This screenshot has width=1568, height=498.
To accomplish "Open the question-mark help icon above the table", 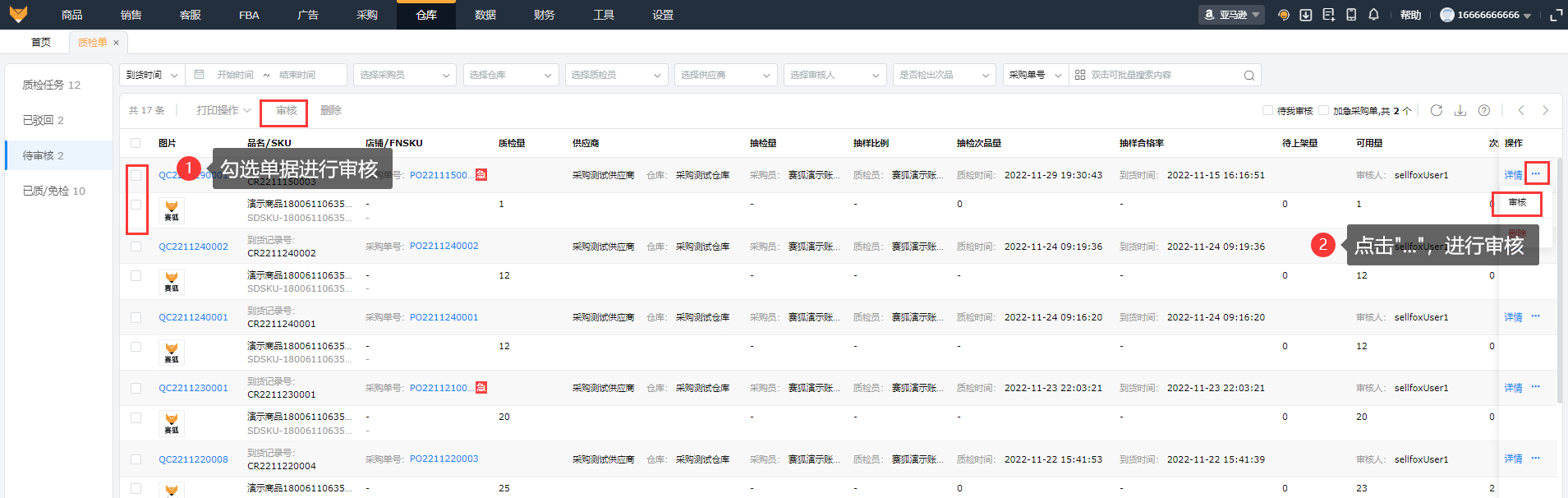I will [x=1484, y=110].
